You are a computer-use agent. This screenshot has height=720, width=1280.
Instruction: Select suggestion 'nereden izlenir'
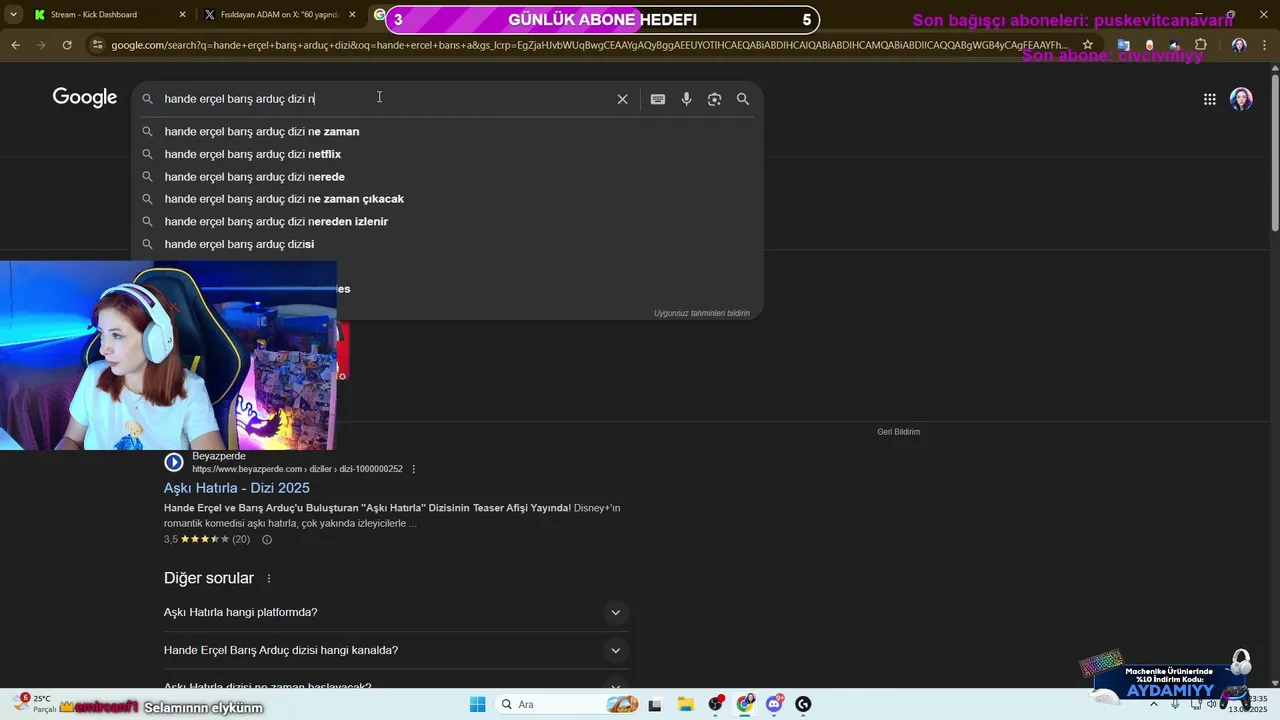tap(447, 221)
